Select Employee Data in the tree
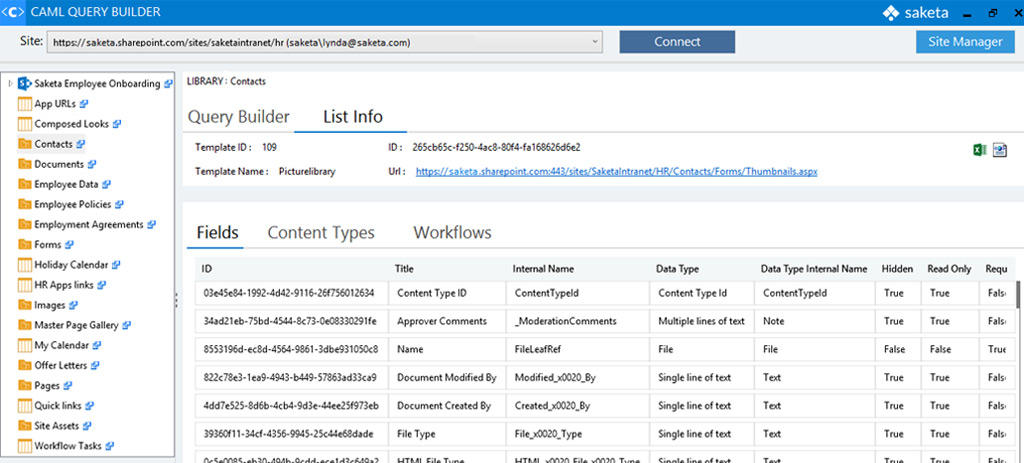Screen dimensions: 1024x463 66,184
